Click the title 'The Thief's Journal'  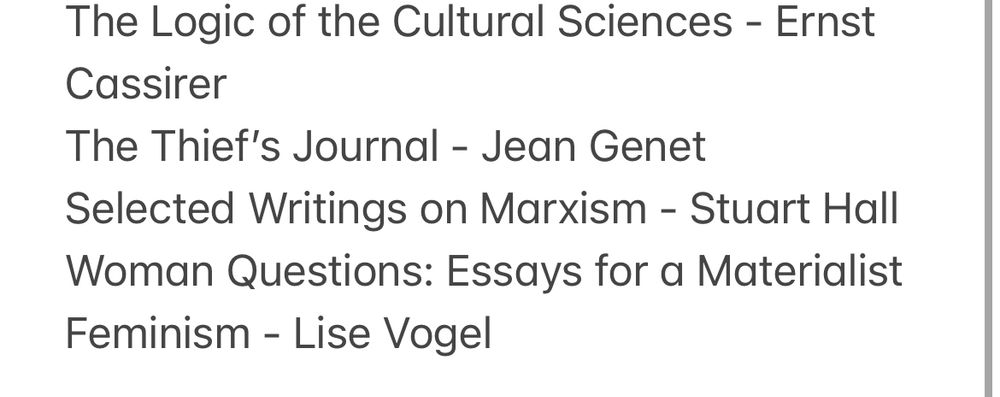(x=252, y=146)
